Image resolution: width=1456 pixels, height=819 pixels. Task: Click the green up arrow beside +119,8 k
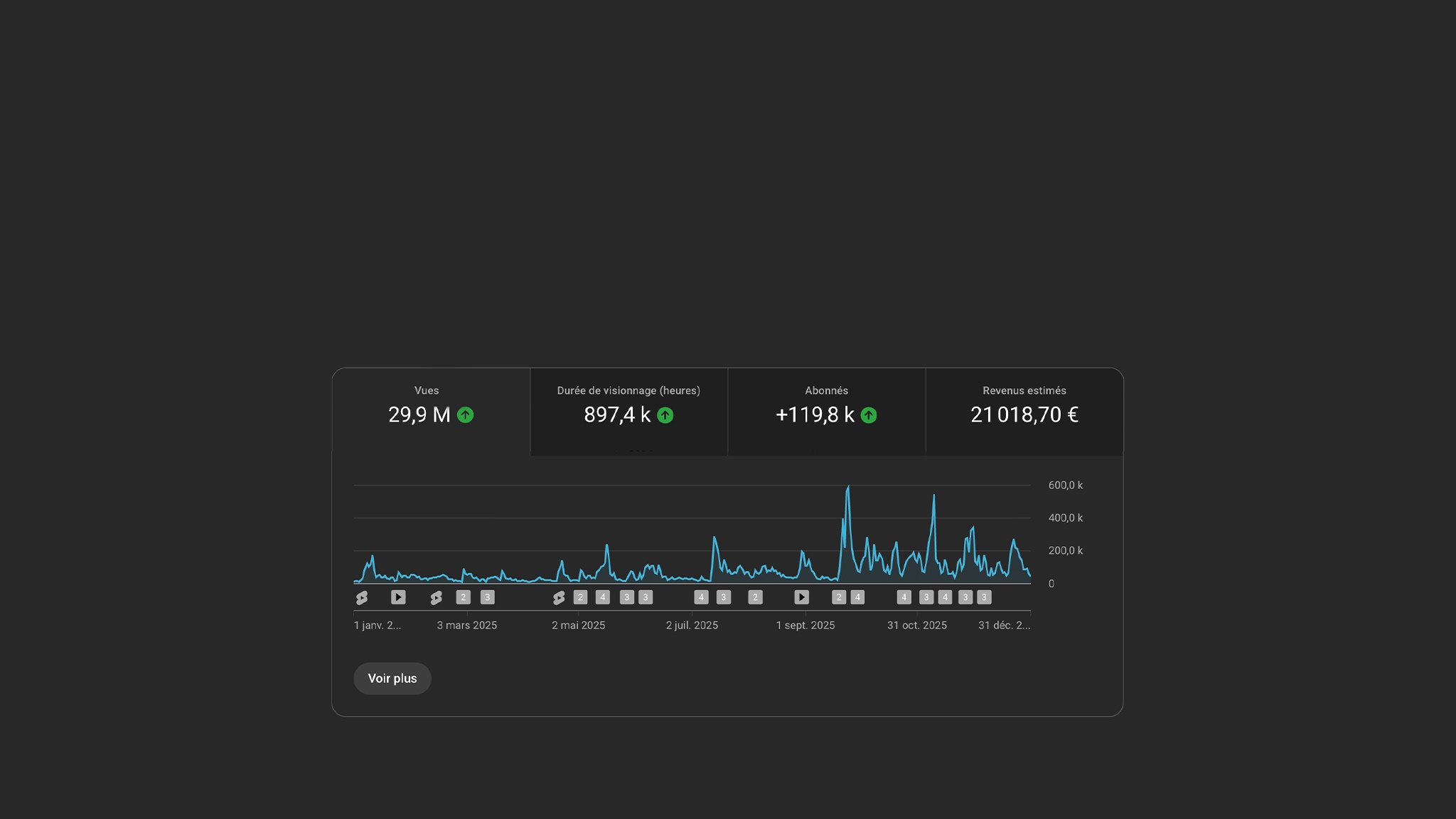click(868, 415)
